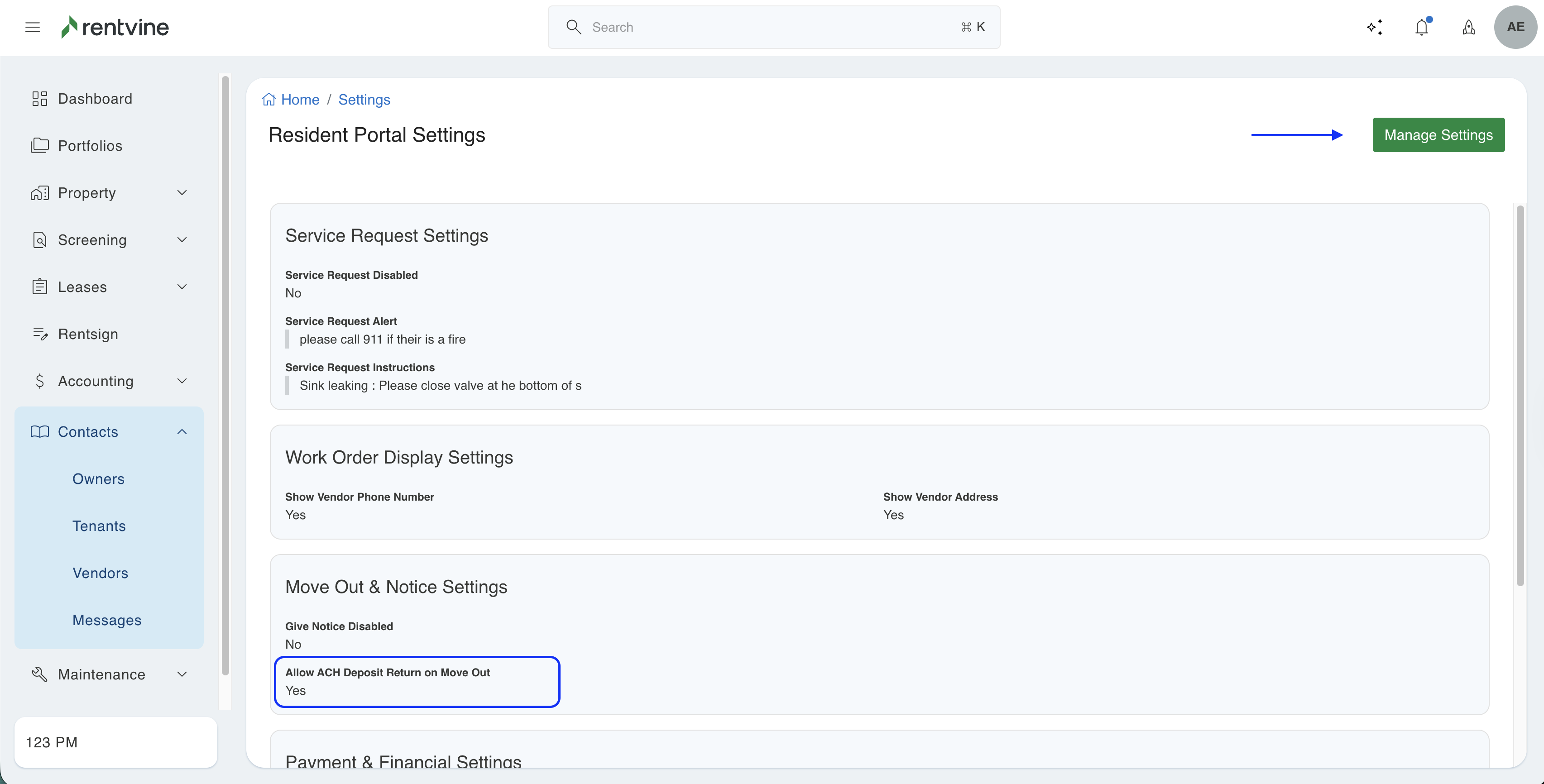Click the Home breadcrumb house icon
Screen dimensions: 1544x784
pyautogui.click(x=269, y=100)
